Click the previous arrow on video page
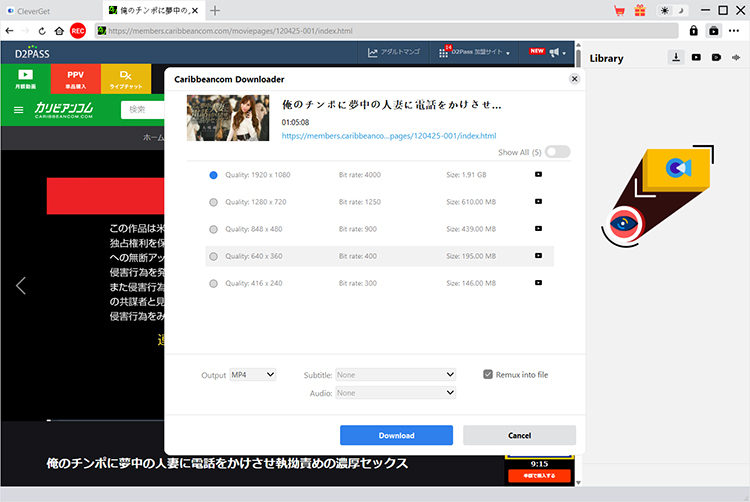 21,286
